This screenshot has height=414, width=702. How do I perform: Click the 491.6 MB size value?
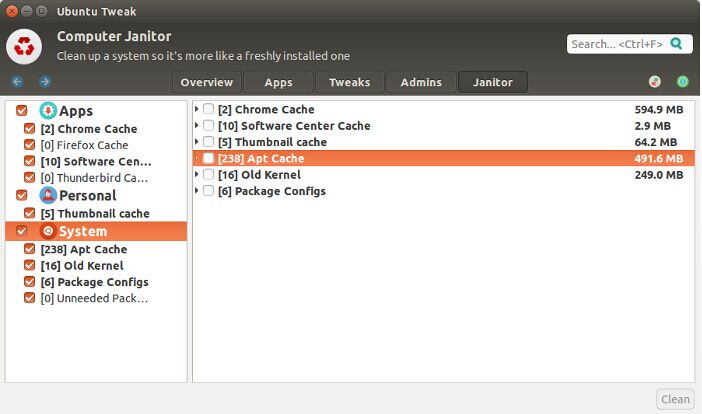pyautogui.click(x=659, y=158)
